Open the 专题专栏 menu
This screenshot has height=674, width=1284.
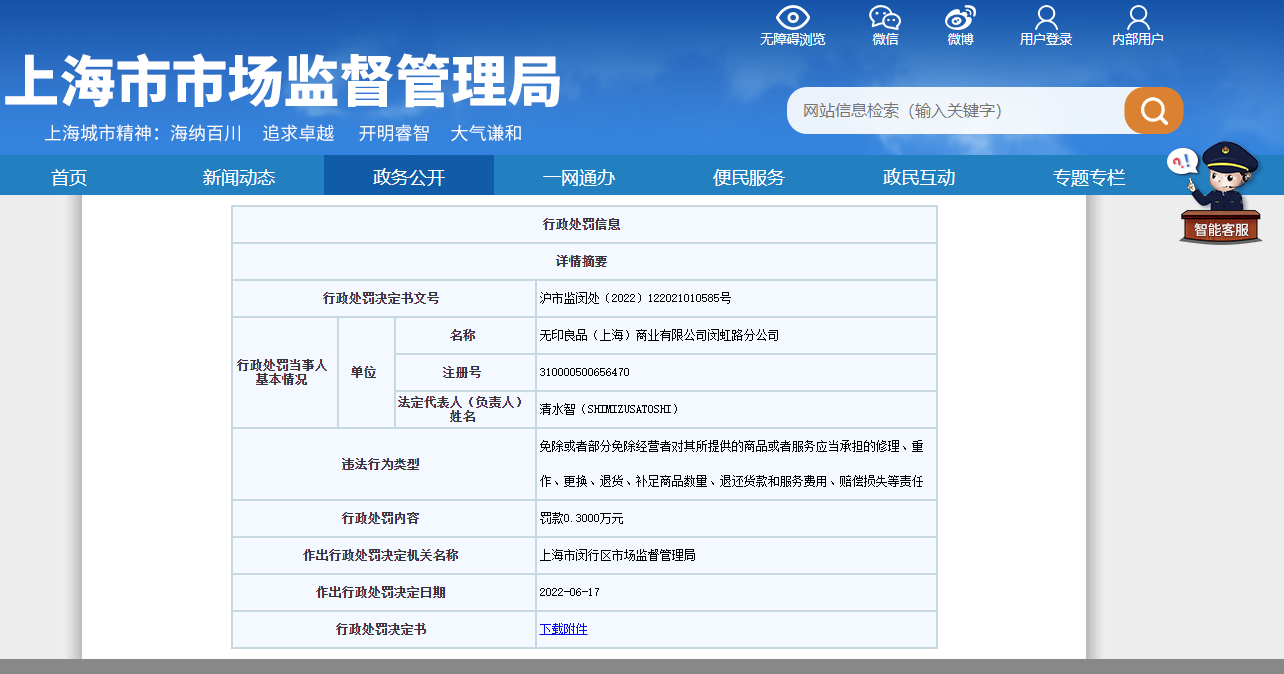tap(1089, 177)
